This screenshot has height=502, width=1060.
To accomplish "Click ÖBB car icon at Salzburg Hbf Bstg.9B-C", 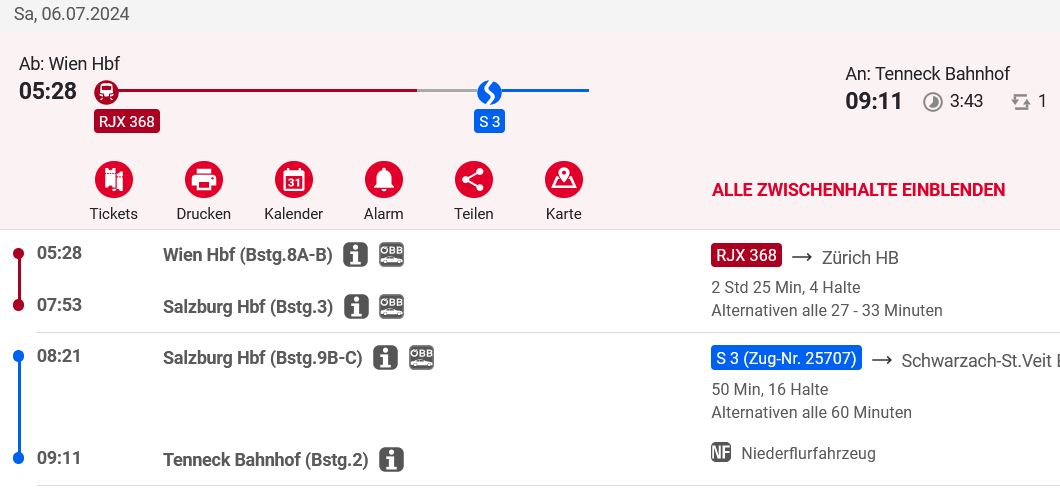I will [x=421, y=357].
